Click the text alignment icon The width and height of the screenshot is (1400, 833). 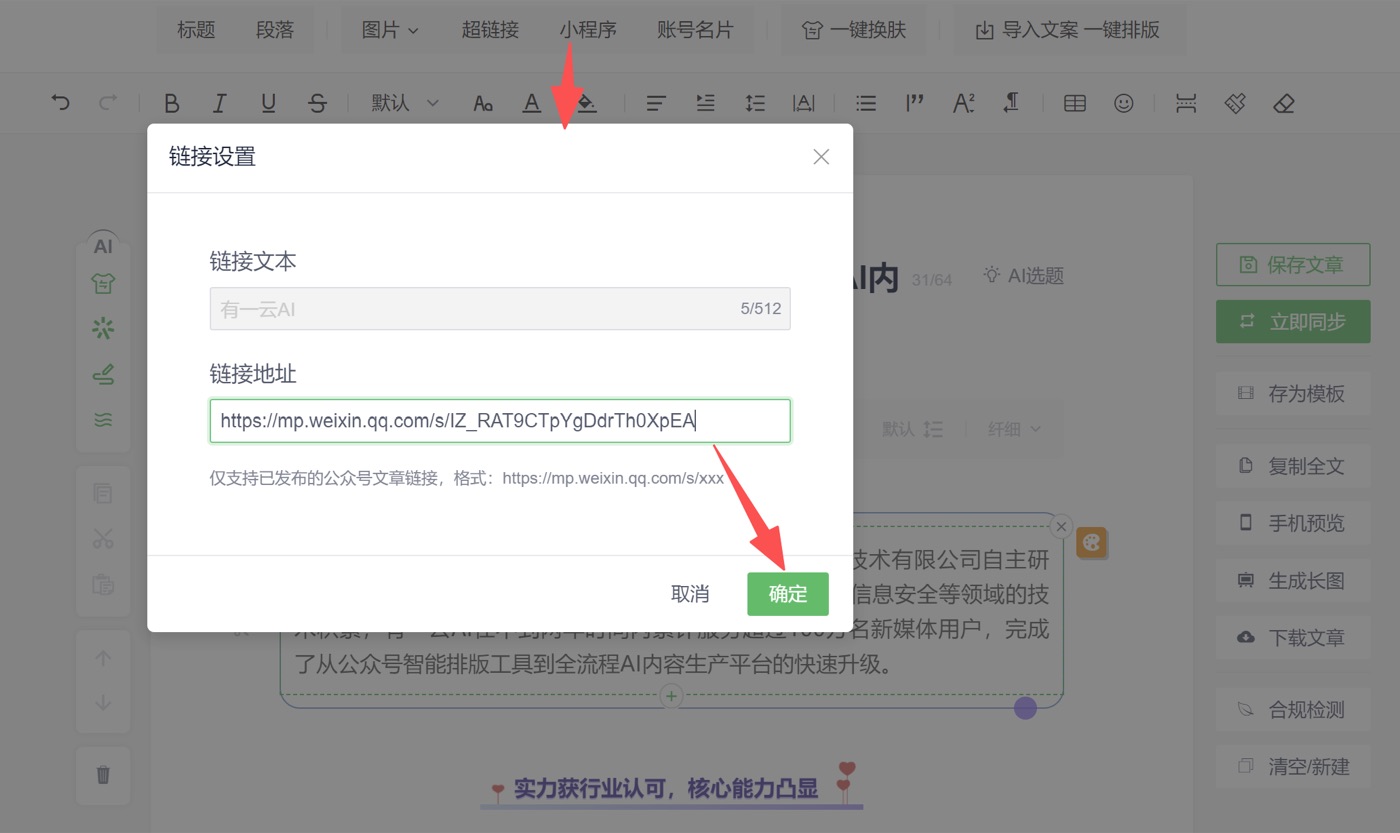[x=656, y=103]
